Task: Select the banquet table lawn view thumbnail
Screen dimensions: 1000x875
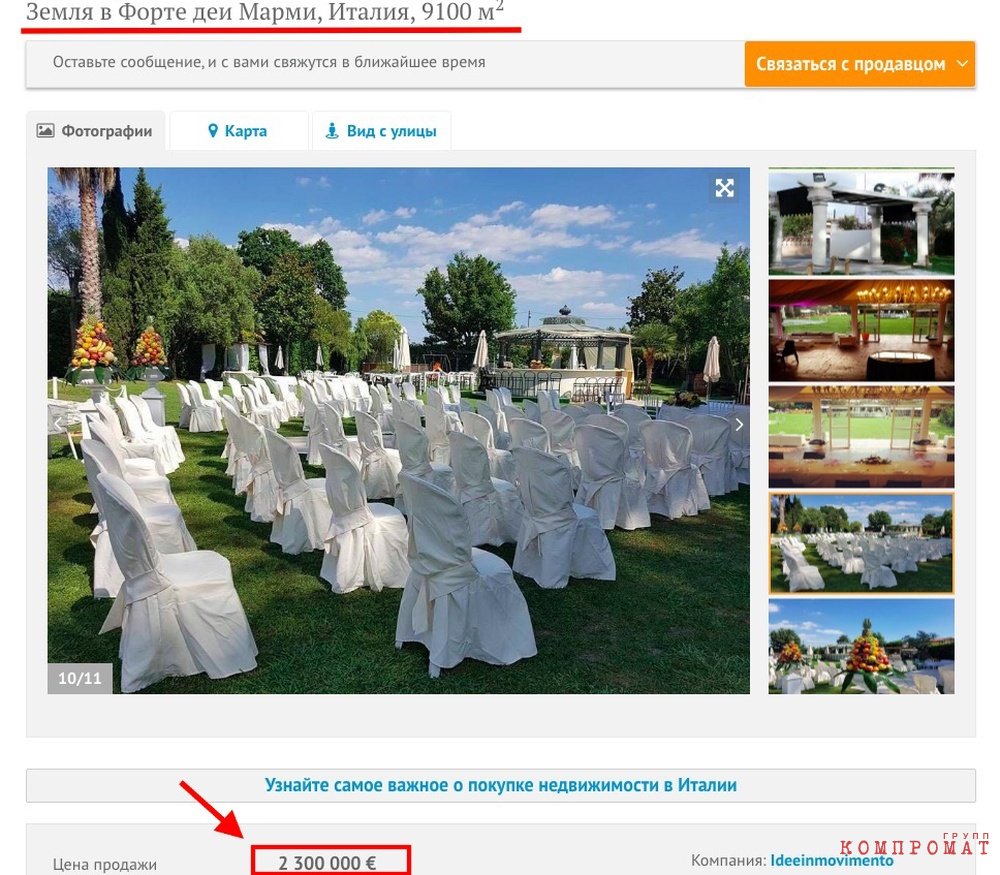Action: (861, 437)
